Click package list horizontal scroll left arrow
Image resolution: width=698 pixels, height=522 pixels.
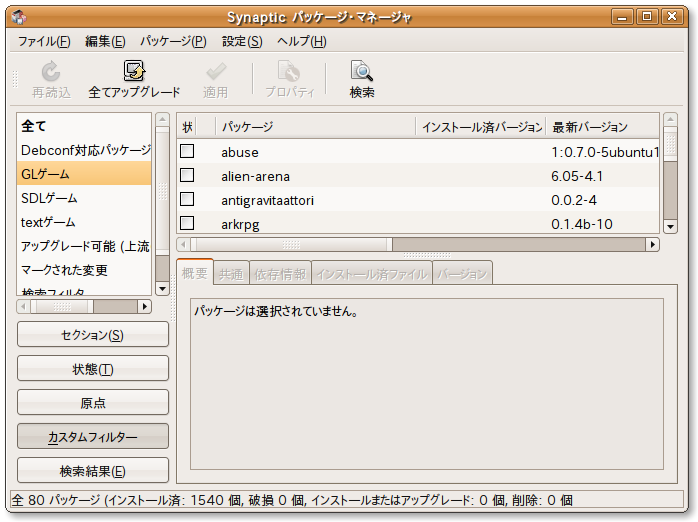(x=183, y=244)
